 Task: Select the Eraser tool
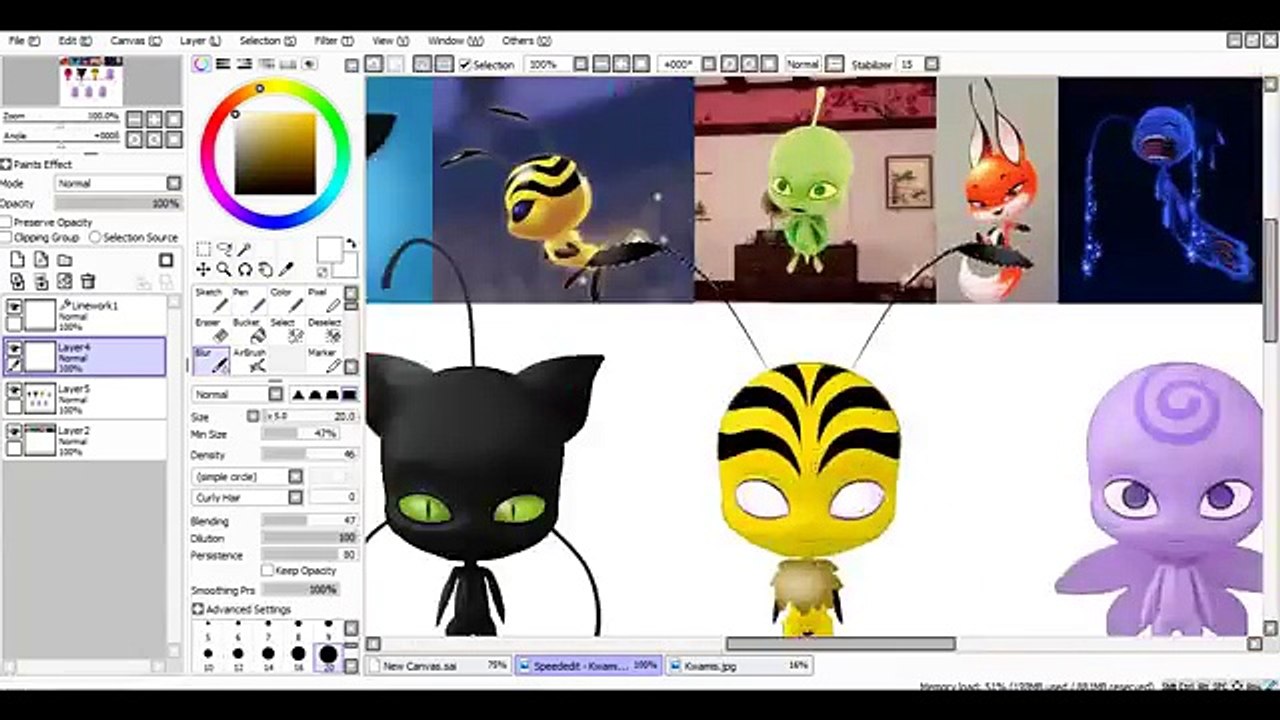[x=211, y=330]
